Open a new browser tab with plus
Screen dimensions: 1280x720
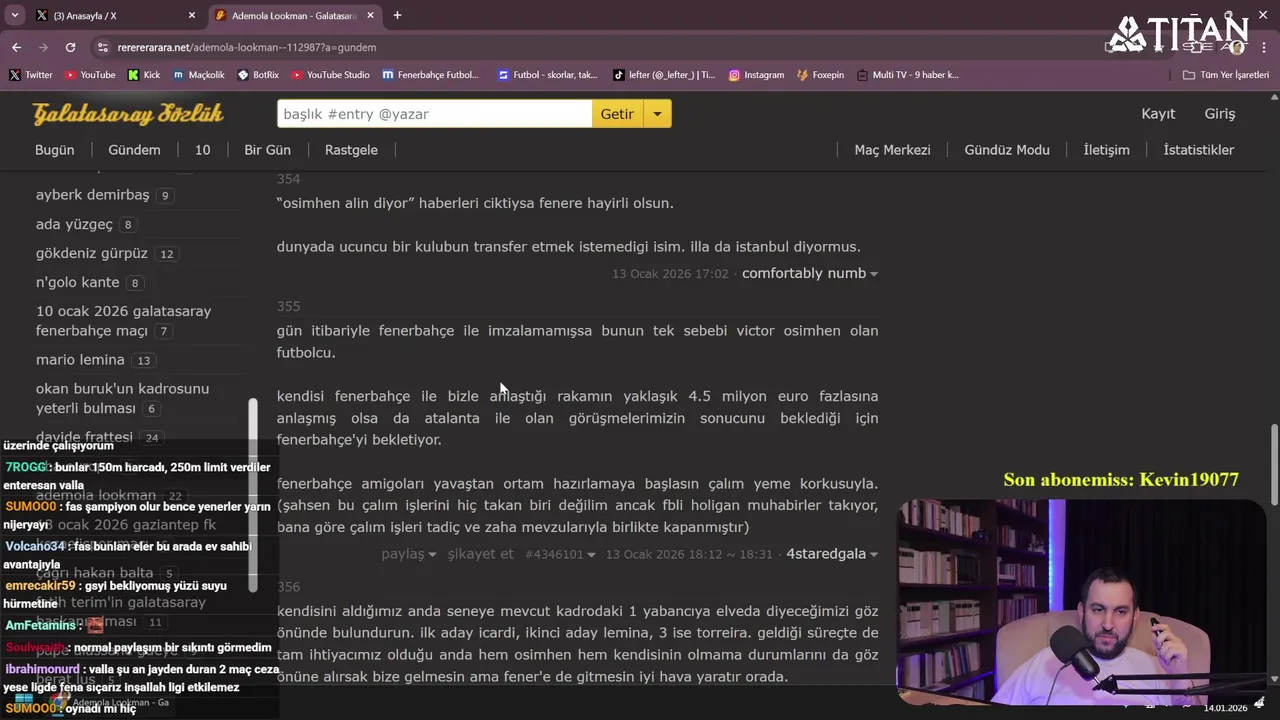click(x=397, y=15)
